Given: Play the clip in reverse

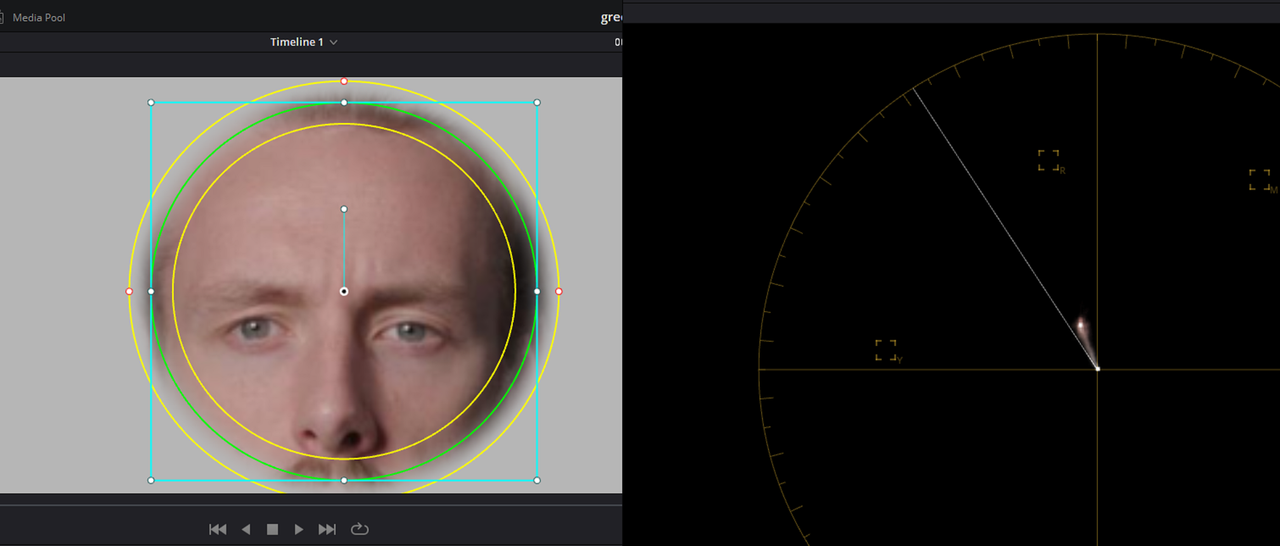Looking at the screenshot, I should [246, 529].
